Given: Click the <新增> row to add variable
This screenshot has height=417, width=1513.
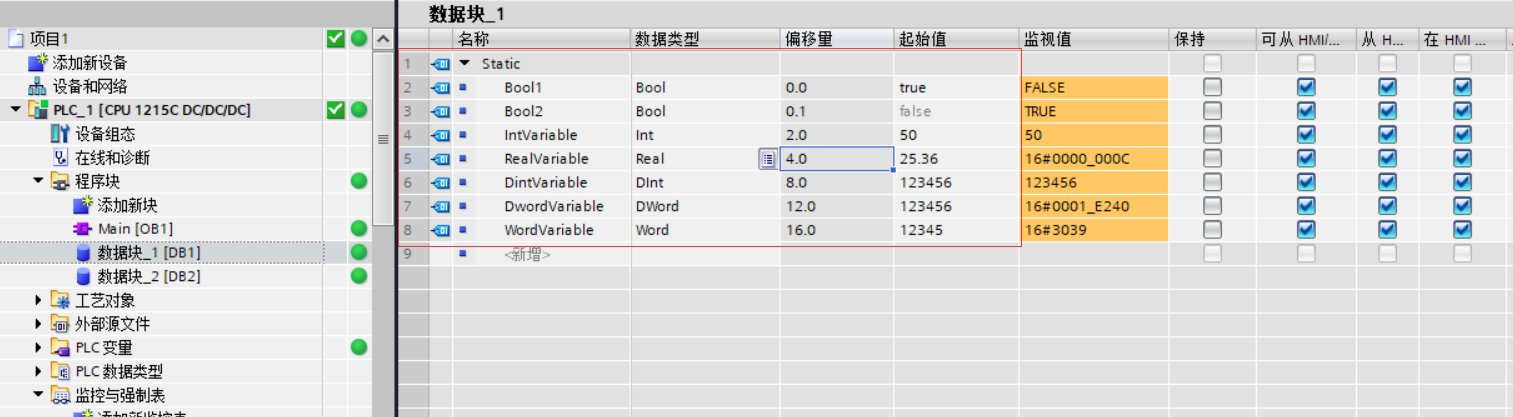Looking at the screenshot, I should [x=527, y=254].
